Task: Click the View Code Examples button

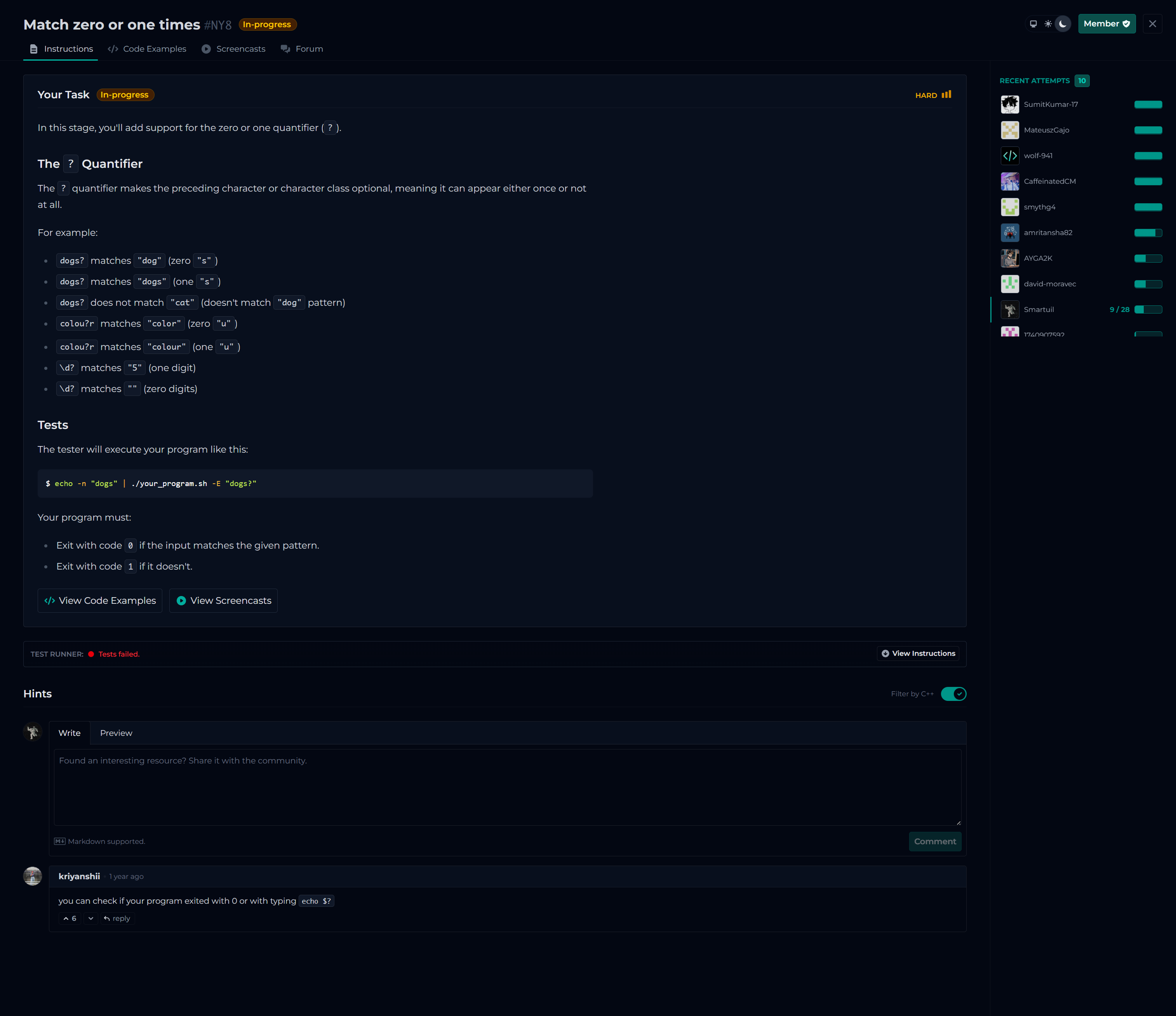Action: point(100,601)
